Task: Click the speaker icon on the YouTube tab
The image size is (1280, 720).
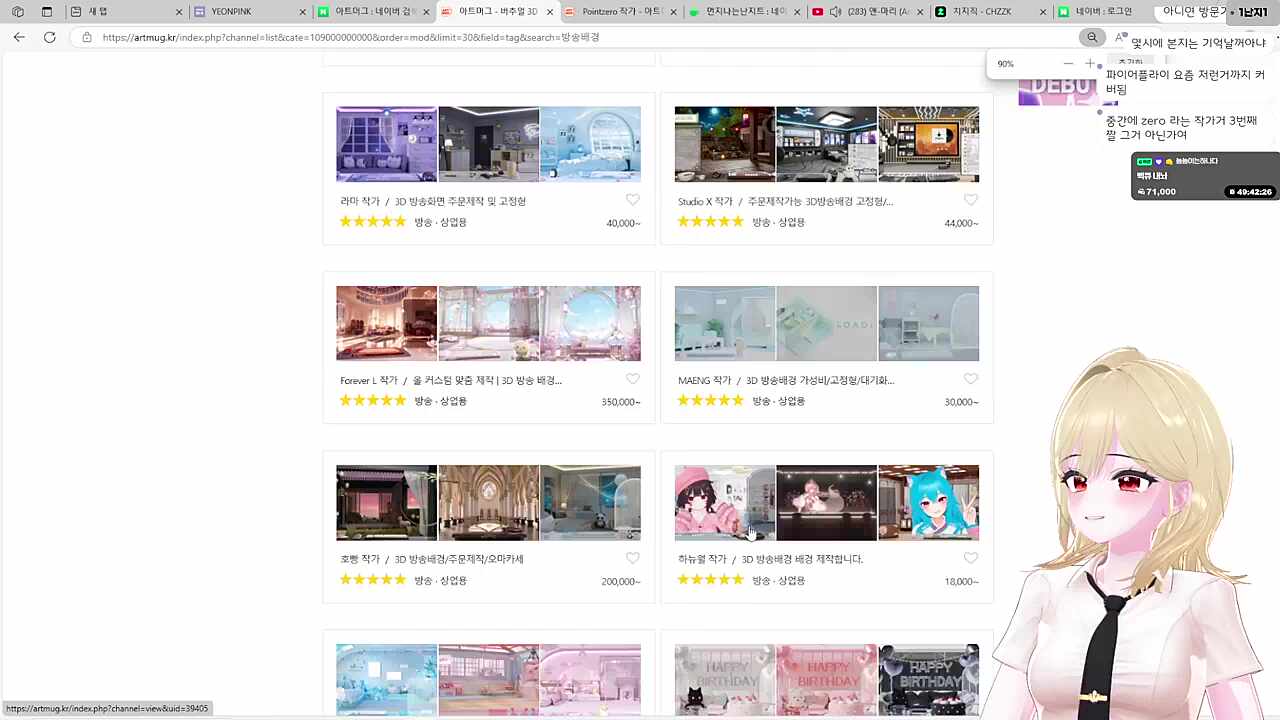Action: pyautogui.click(x=835, y=12)
